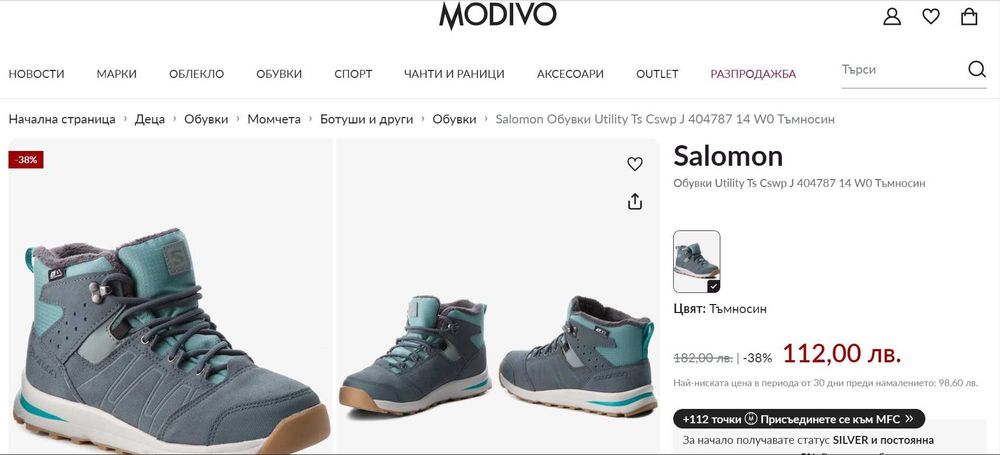Open the shopping bag icon
The height and width of the screenshot is (455, 1000).
pyautogui.click(x=969, y=17)
